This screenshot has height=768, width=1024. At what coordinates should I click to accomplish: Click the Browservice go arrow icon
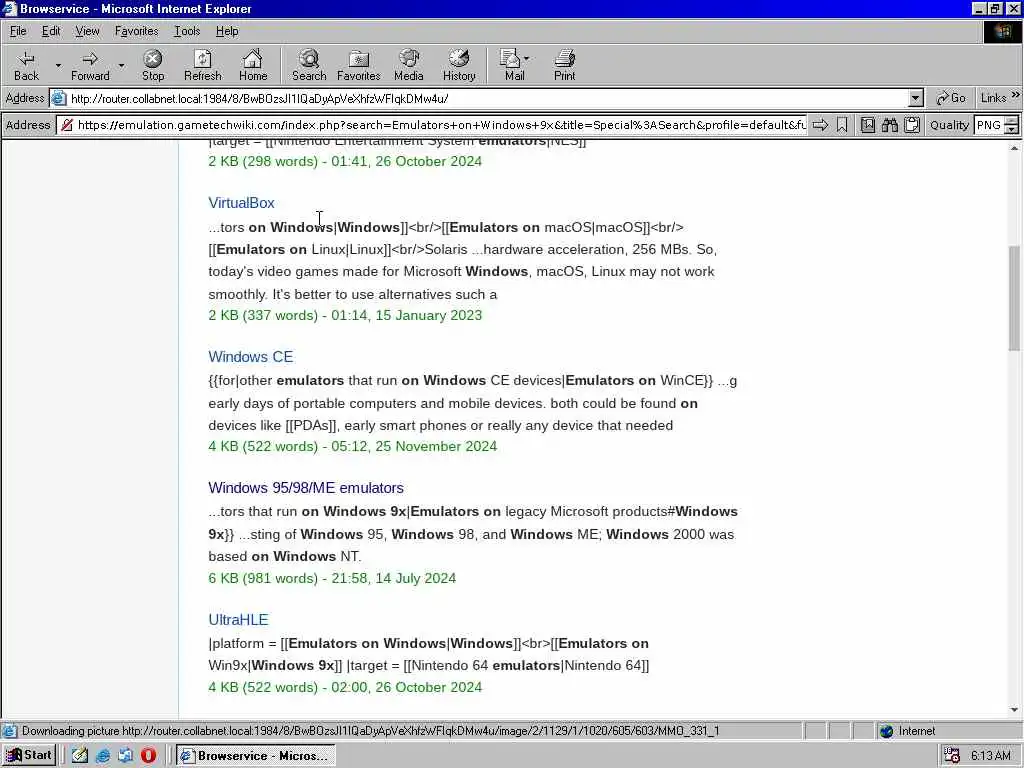pyautogui.click(x=820, y=125)
